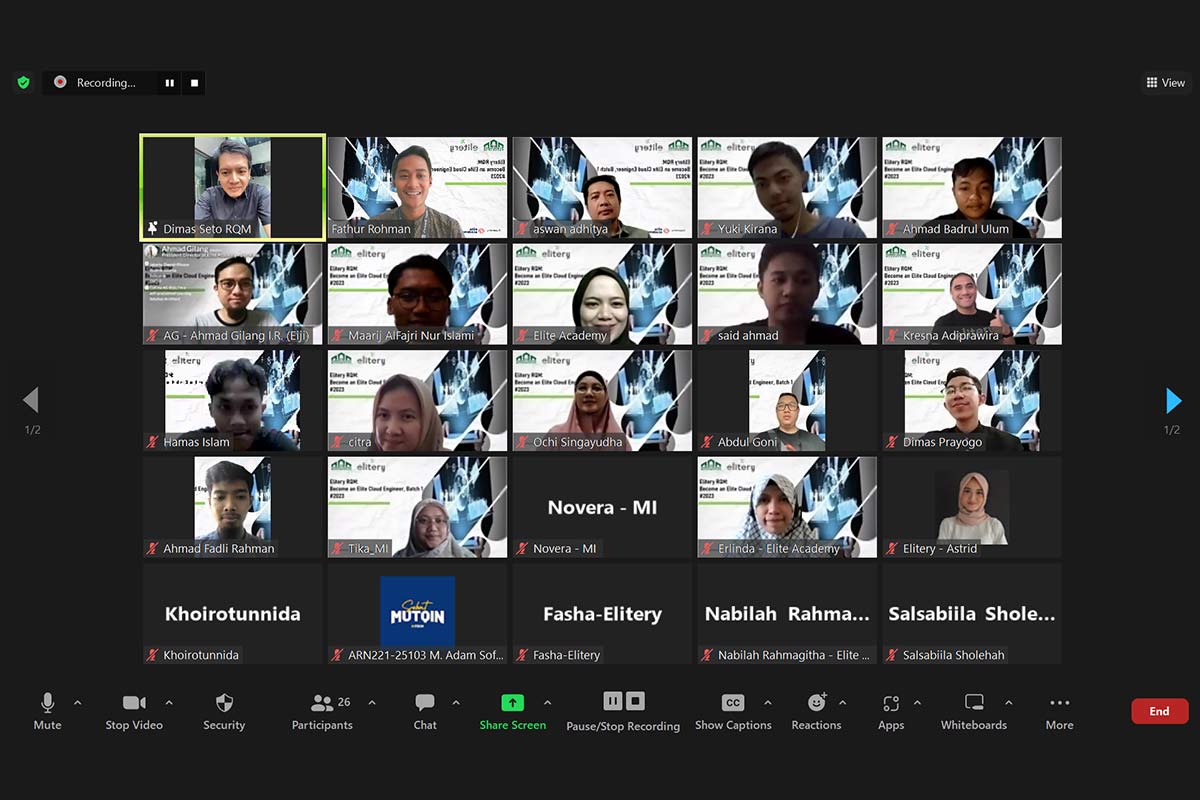Open Whiteboards from toolbar
The width and height of the screenshot is (1200, 800).
click(974, 703)
